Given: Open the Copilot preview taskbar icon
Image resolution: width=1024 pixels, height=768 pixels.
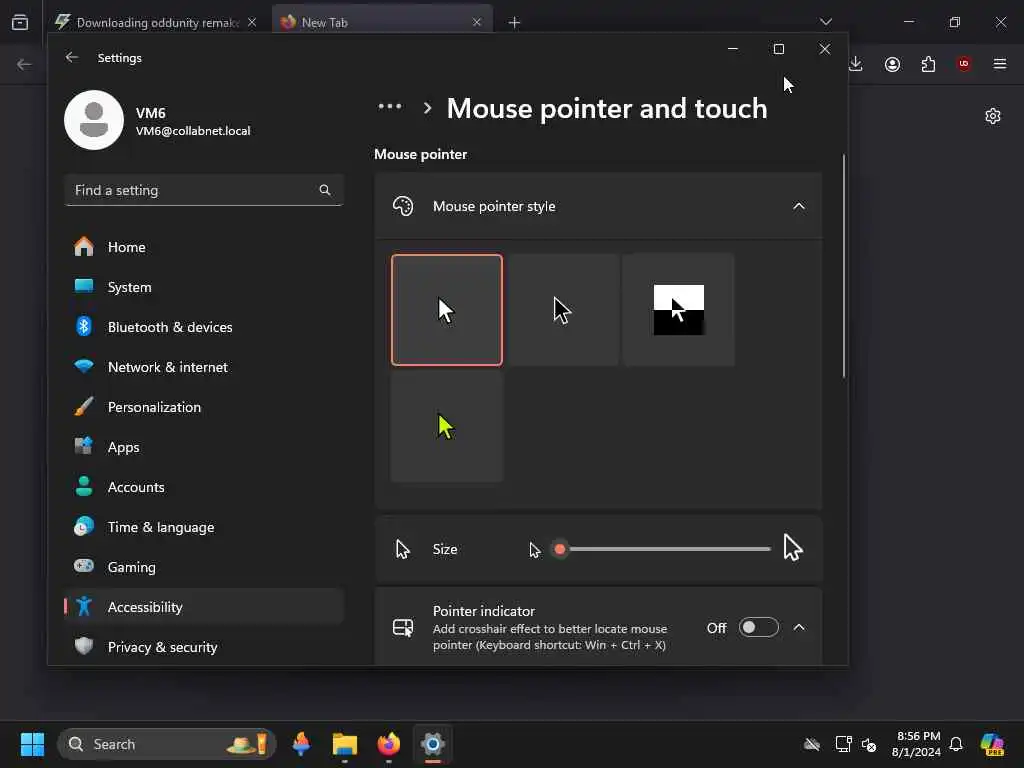Looking at the screenshot, I should [x=992, y=744].
